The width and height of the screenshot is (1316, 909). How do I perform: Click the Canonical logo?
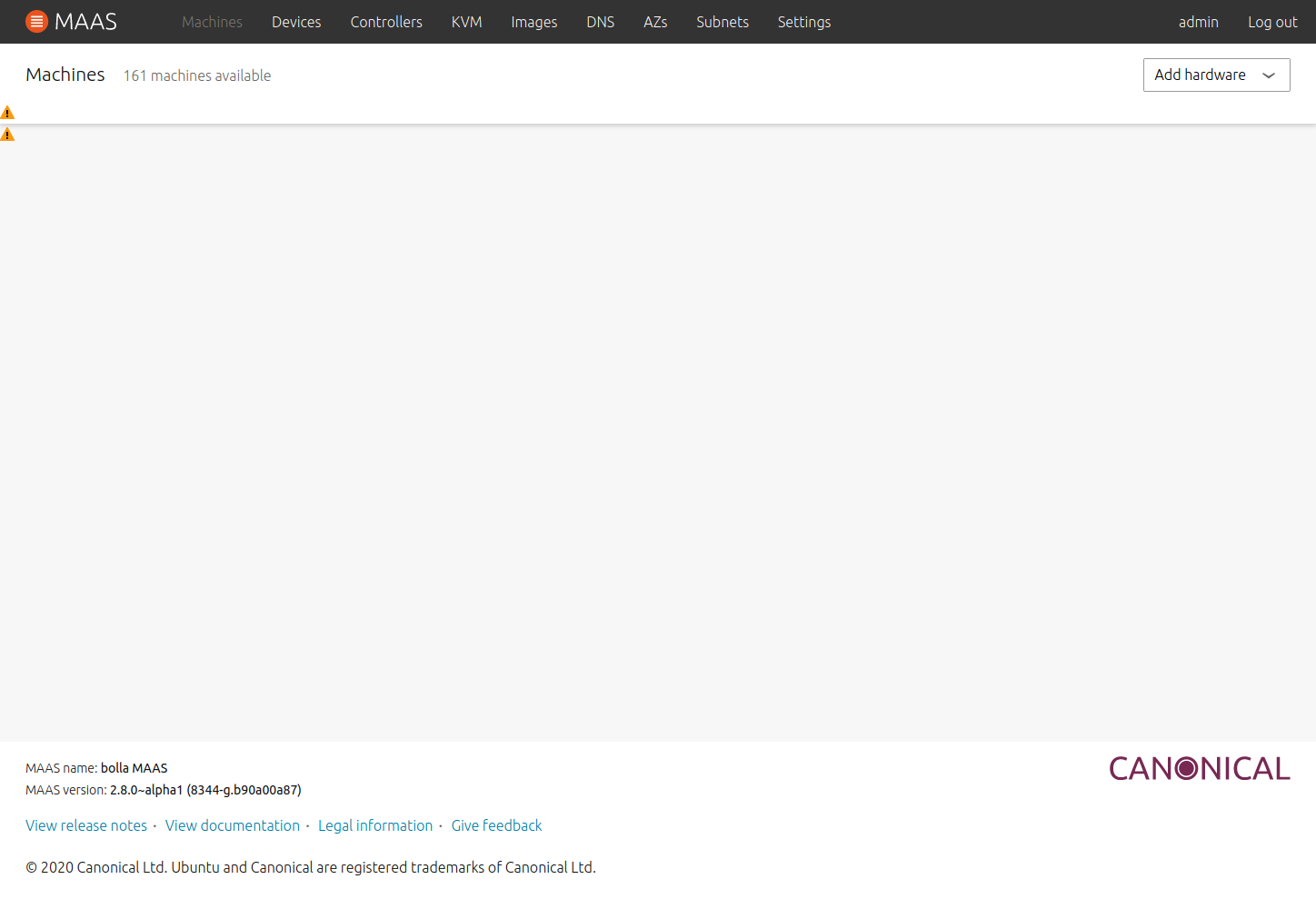tap(1199, 768)
